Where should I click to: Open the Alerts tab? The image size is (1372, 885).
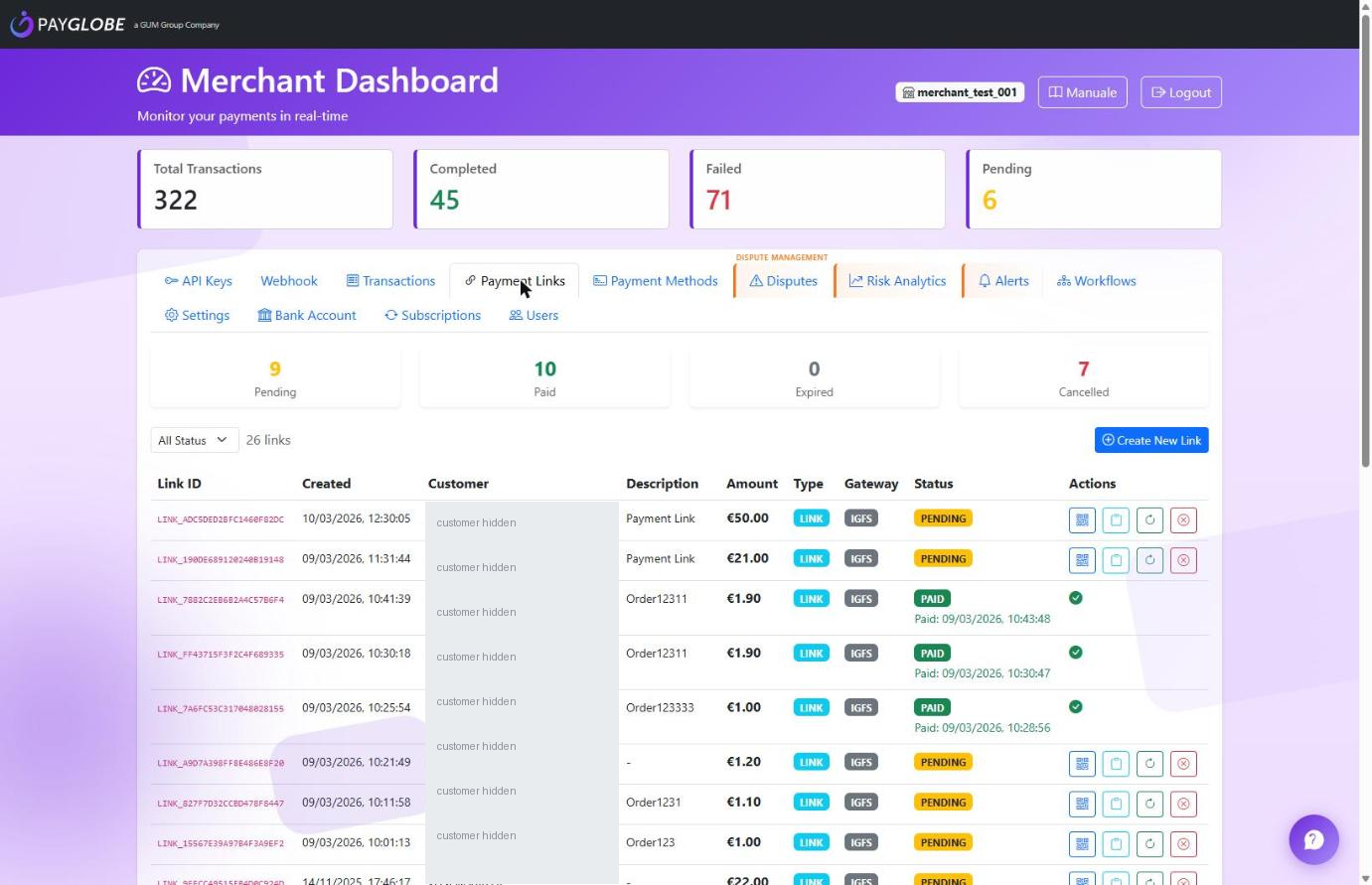(x=1003, y=281)
